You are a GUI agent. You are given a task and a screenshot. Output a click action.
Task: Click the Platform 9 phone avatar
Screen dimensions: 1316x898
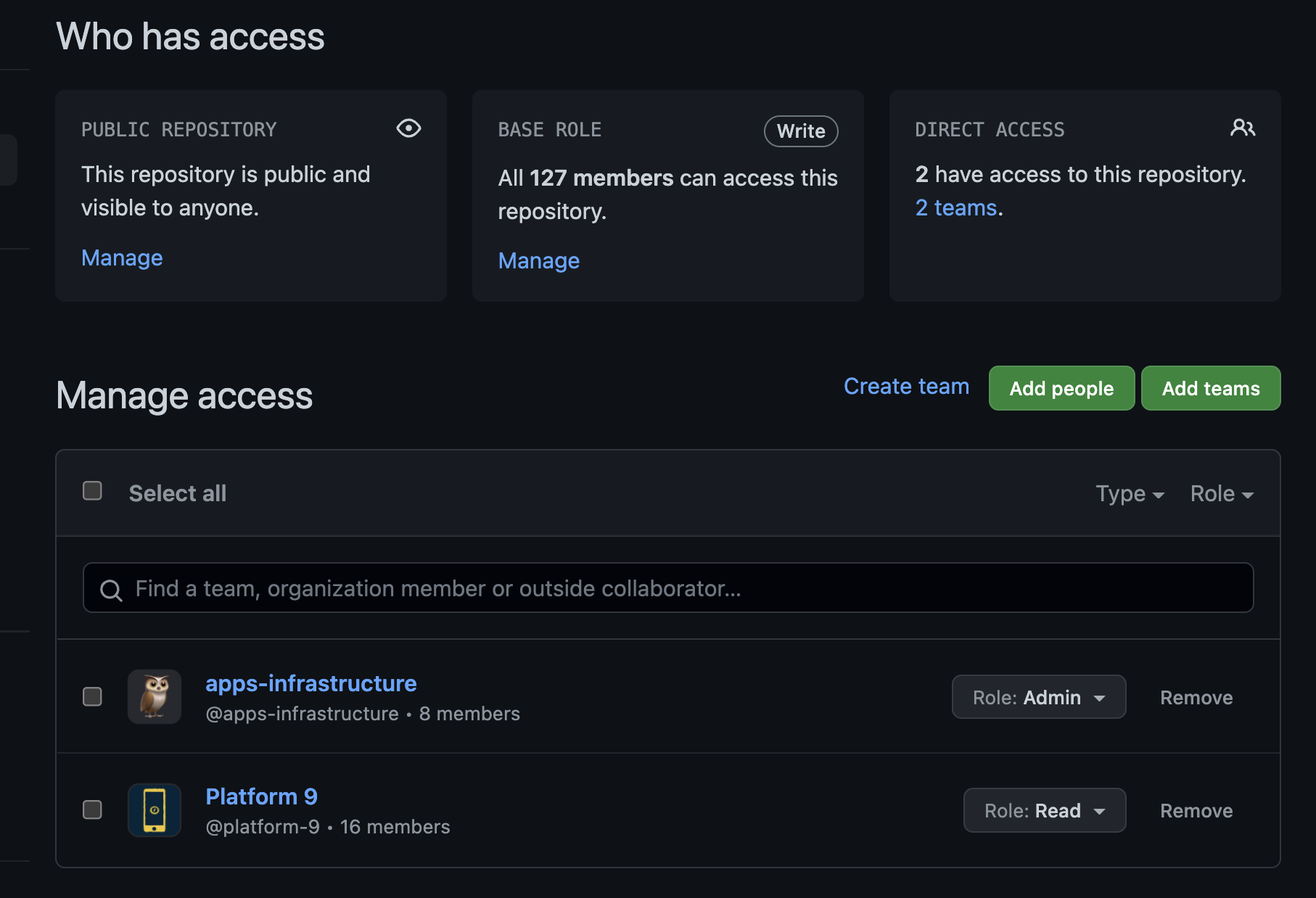point(155,810)
